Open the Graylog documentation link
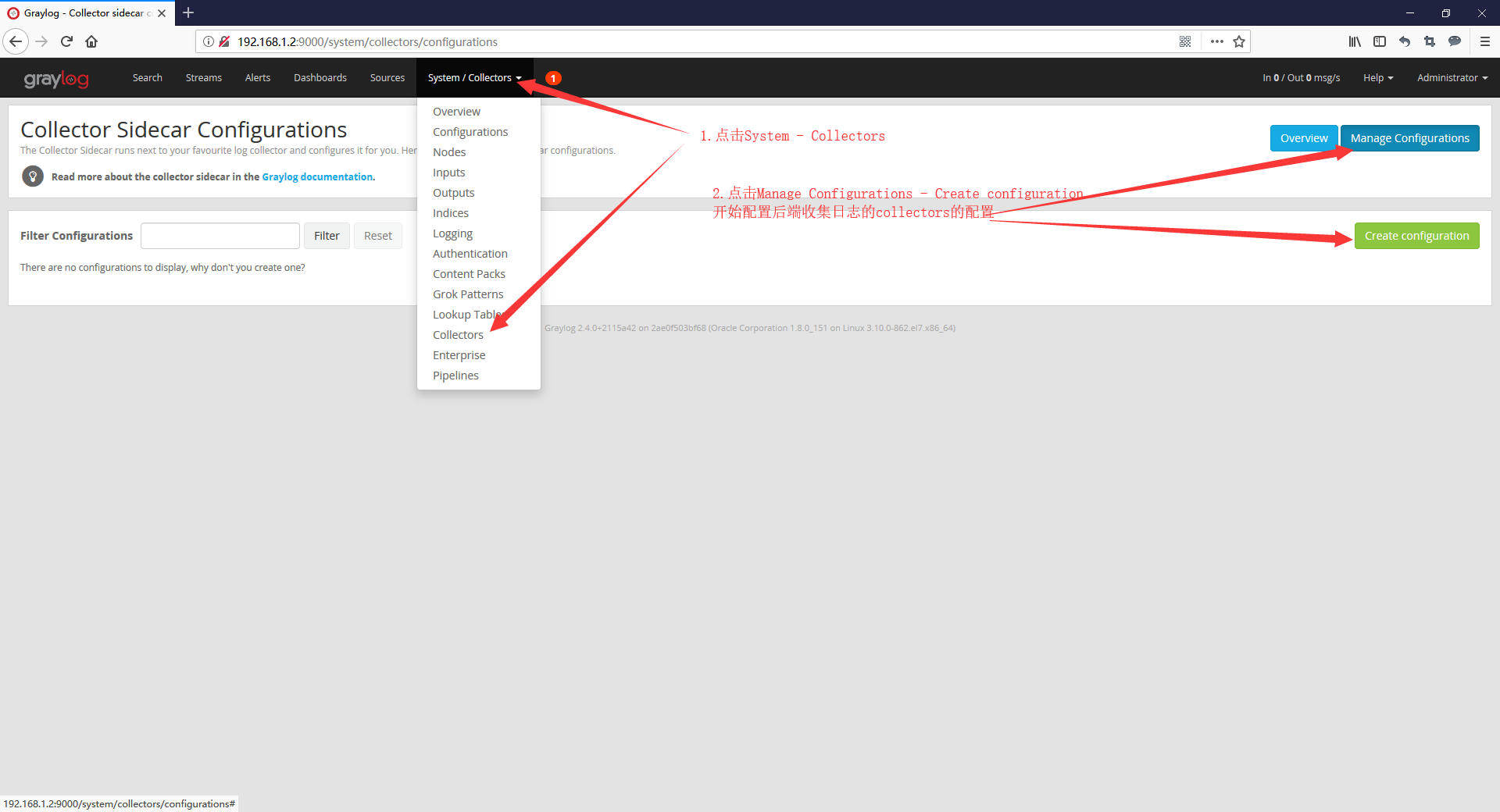 (317, 177)
